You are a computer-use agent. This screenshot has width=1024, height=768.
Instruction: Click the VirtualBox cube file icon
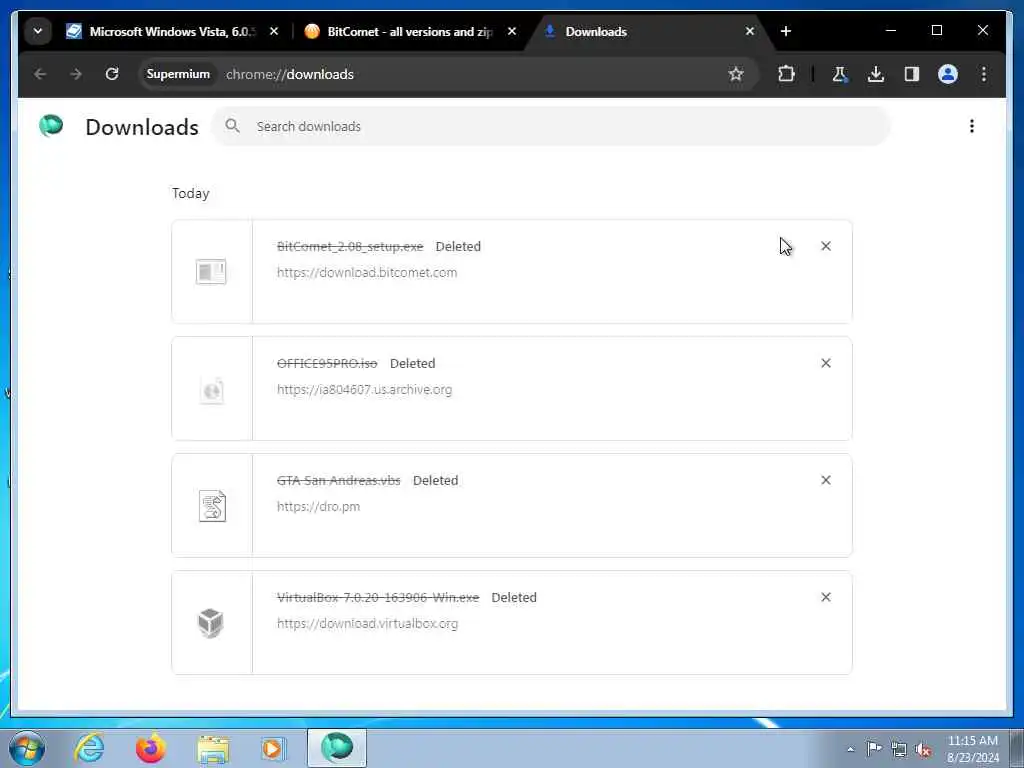211,623
